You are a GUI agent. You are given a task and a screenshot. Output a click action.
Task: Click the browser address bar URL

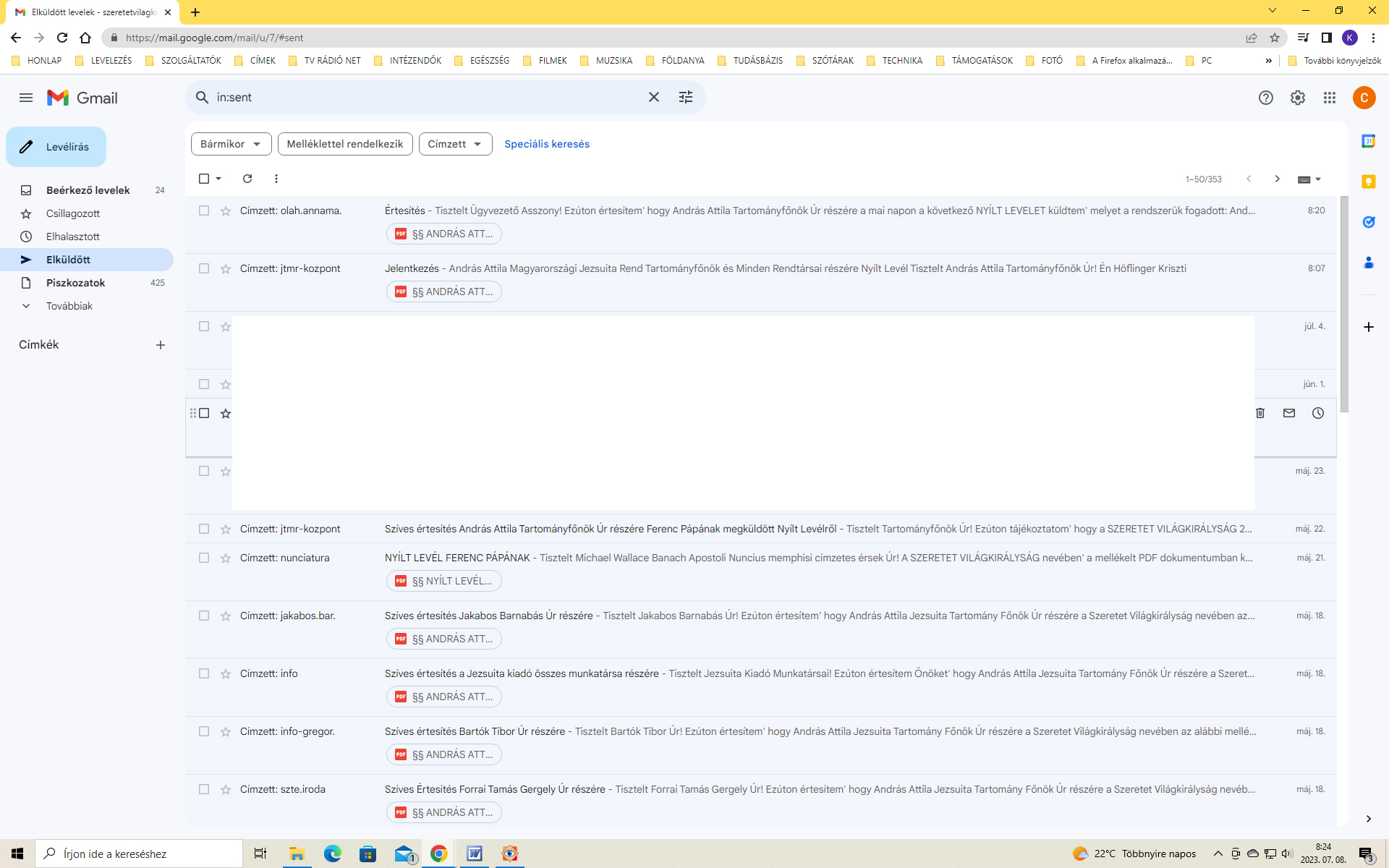pos(214,38)
